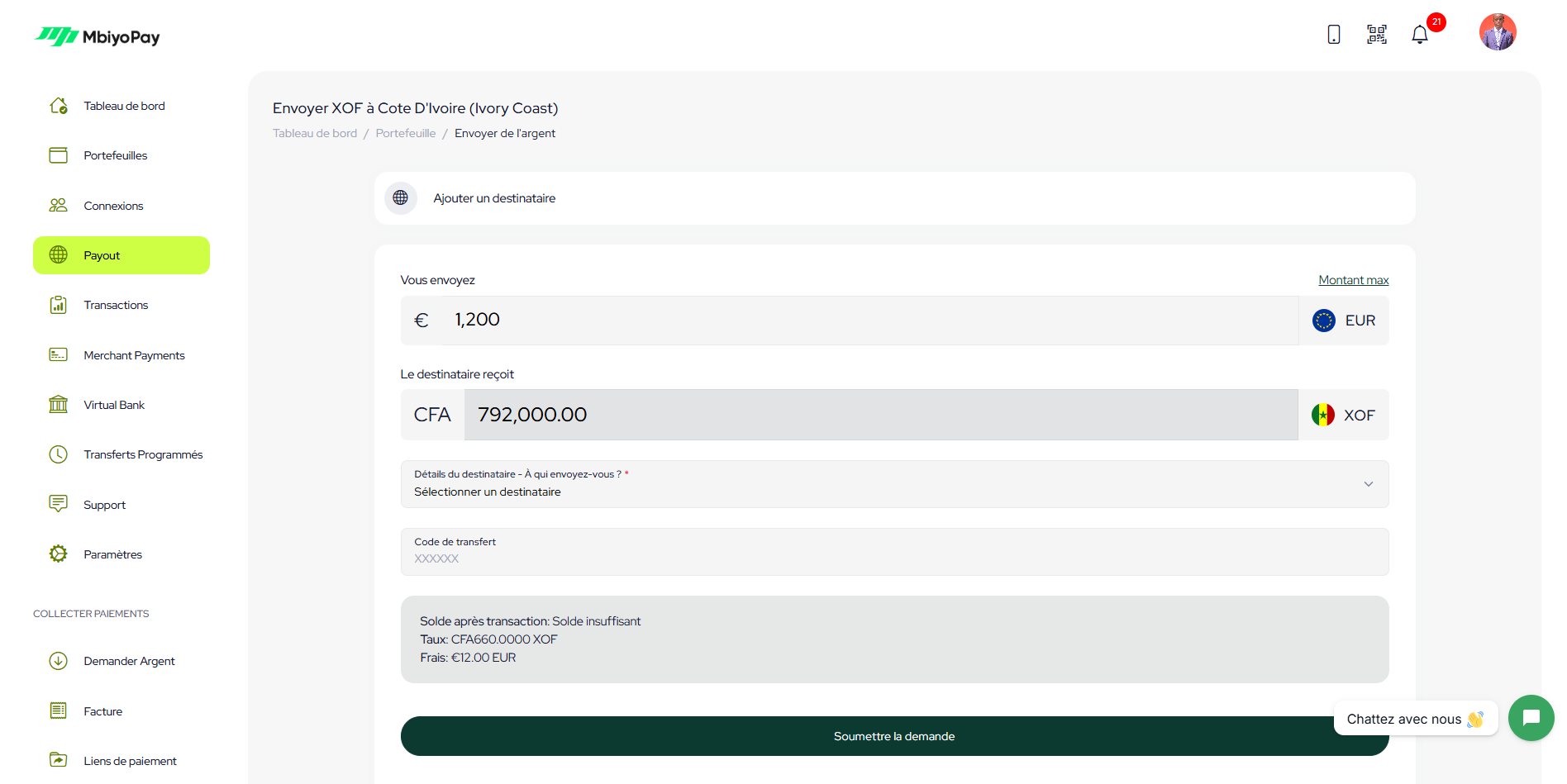Expand the Sélectionner un destinataire dropdown
The height and width of the screenshot is (784, 1567).
tap(894, 484)
